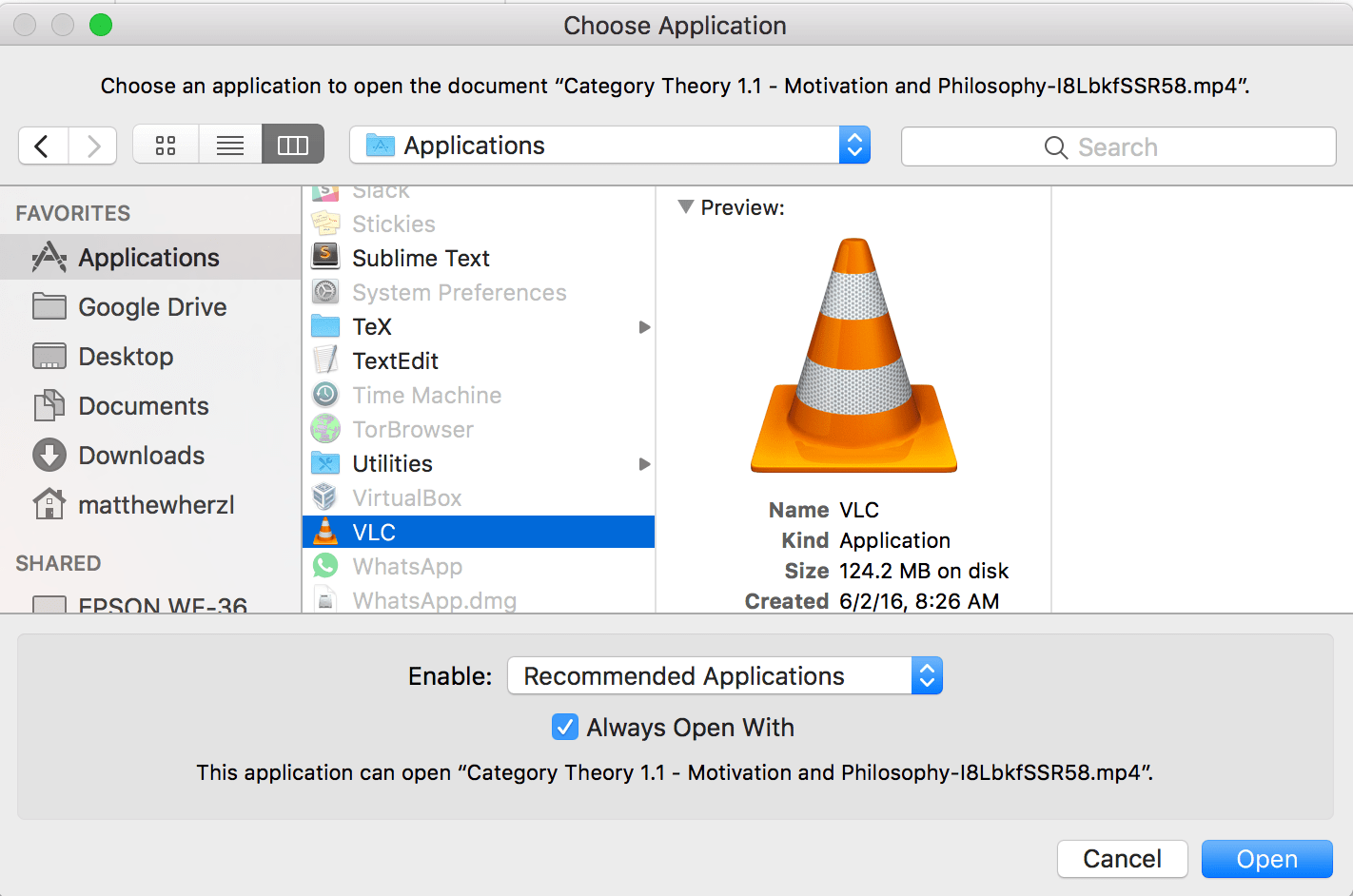Click the Search input field
The width and height of the screenshot is (1353, 896).
coord(1118,146)
